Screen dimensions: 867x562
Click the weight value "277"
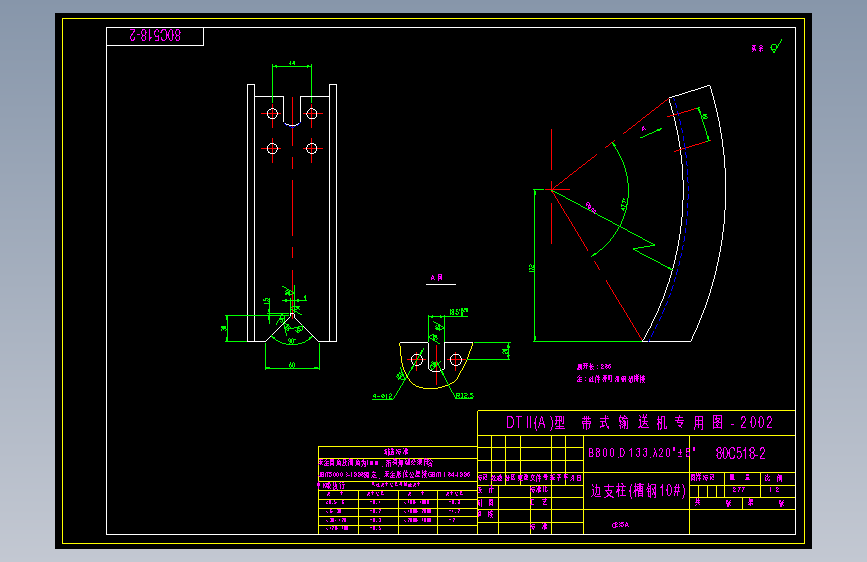(739, 490)
